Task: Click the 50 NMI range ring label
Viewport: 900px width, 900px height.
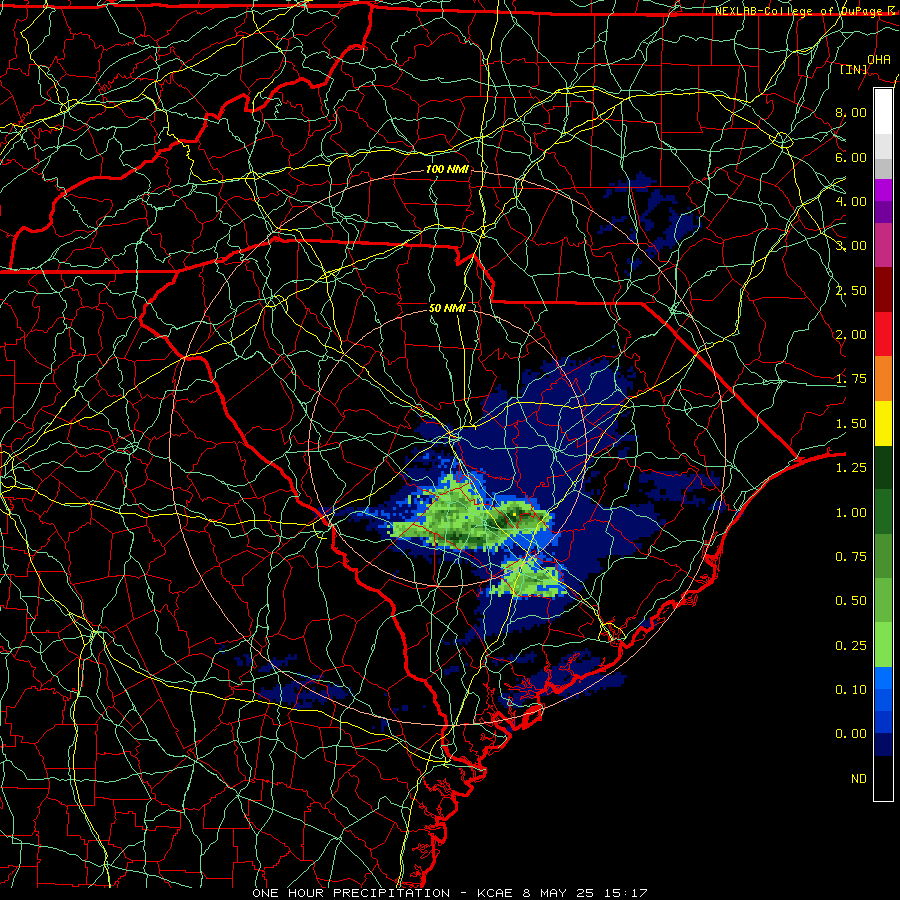Action: 447,308
